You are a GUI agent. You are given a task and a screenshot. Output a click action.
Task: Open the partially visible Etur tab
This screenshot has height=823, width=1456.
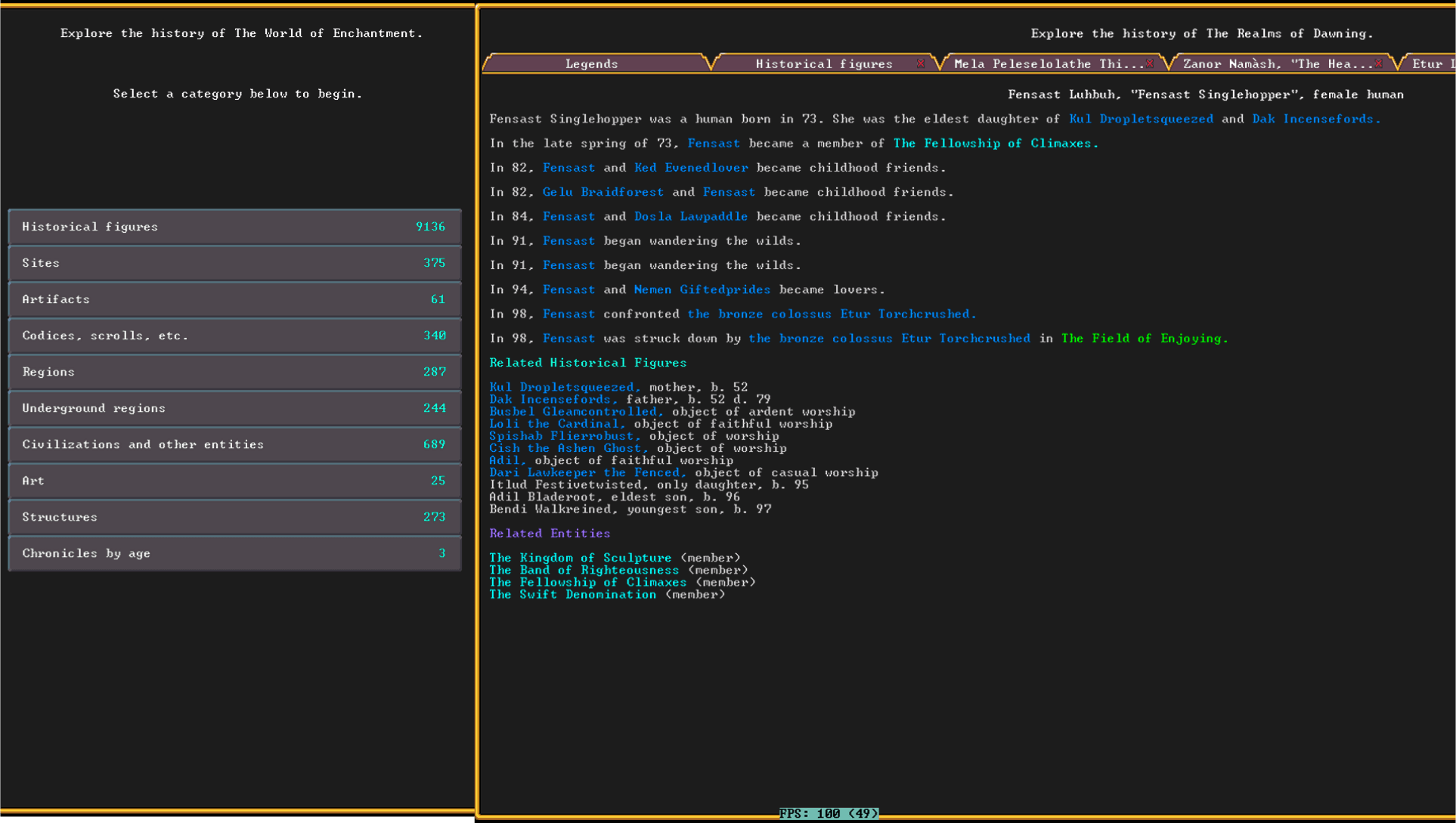[1431, 64]
